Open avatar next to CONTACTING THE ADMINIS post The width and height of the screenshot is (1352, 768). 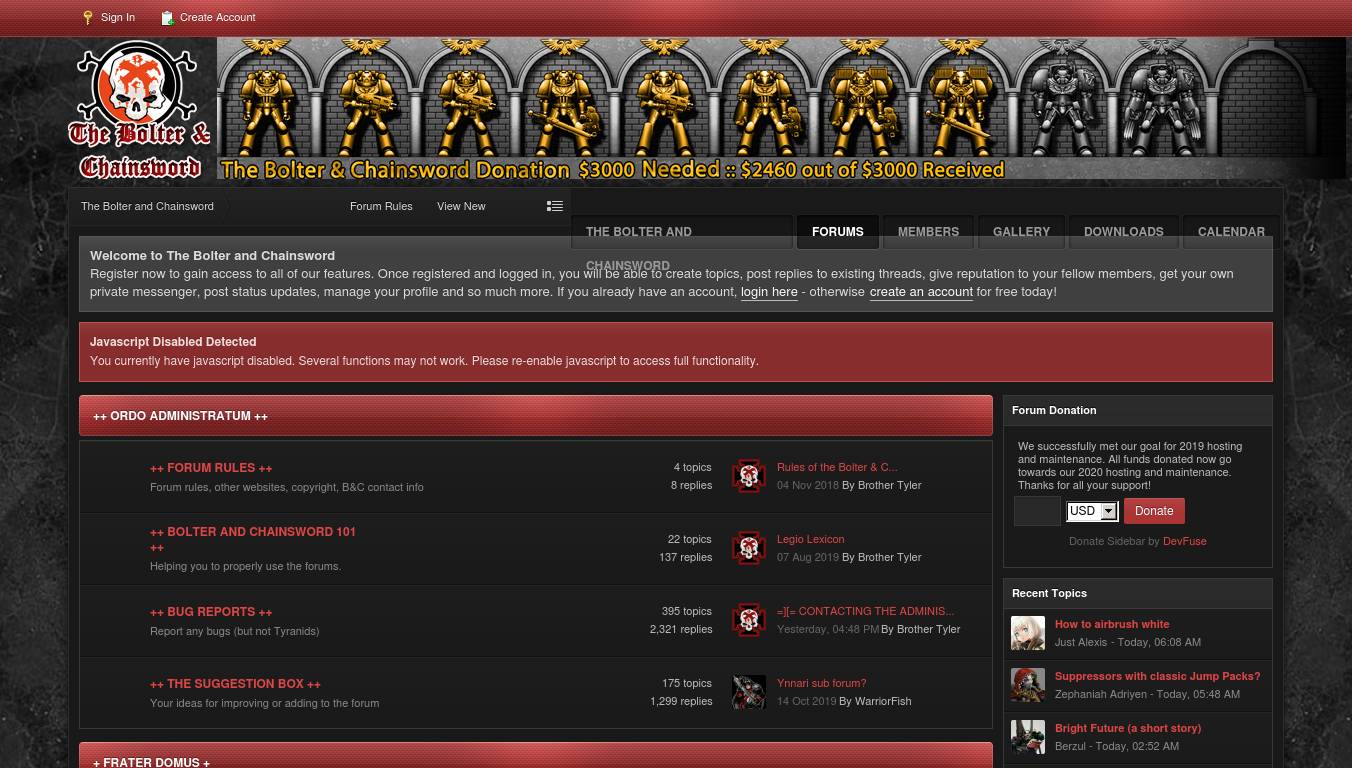pyautogui.click(x=749, y=620)
